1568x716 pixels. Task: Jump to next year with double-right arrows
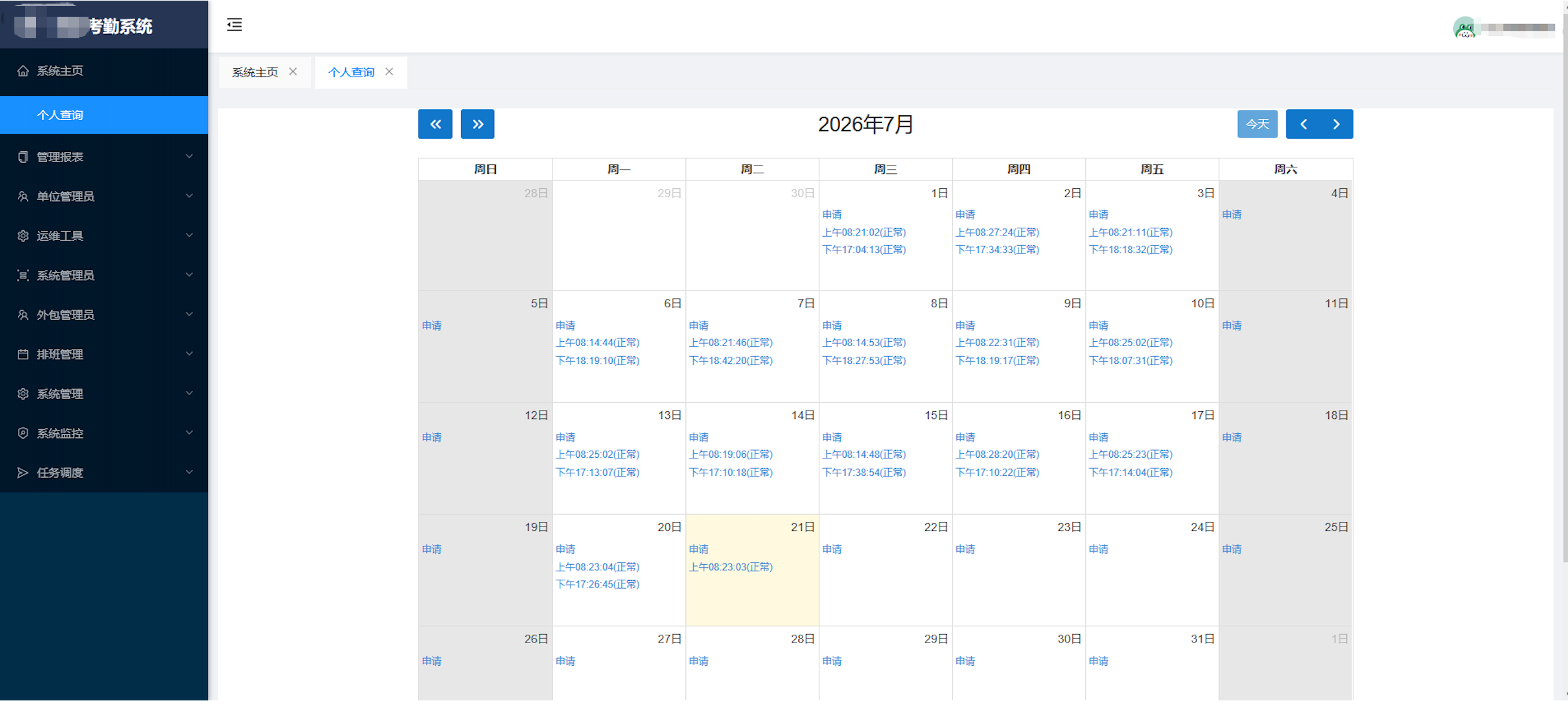coord(477,124)
